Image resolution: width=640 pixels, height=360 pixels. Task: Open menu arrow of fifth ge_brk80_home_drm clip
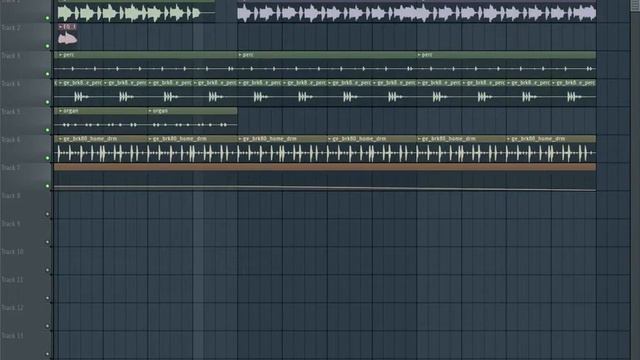click(x=420, y=139)
